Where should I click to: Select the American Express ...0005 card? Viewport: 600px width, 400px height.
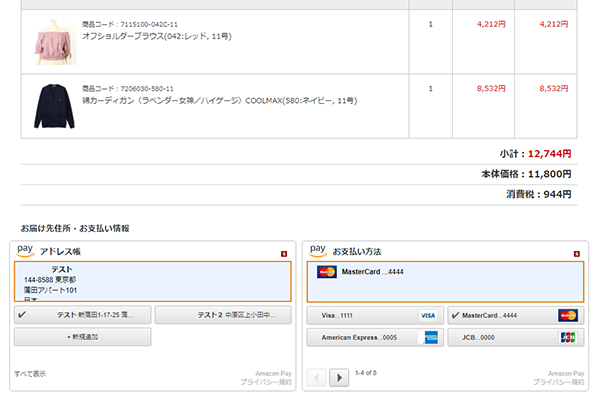[x=372, y=337]
